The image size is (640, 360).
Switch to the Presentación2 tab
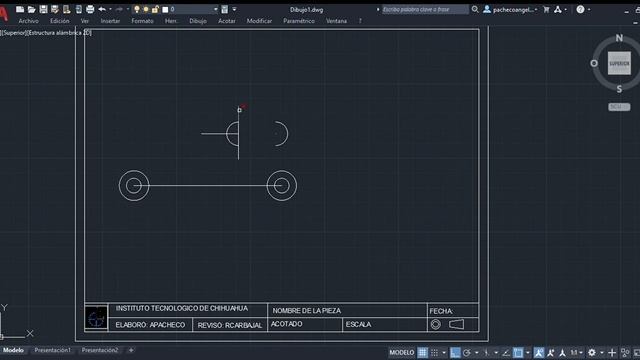click(x=100, y=350)
